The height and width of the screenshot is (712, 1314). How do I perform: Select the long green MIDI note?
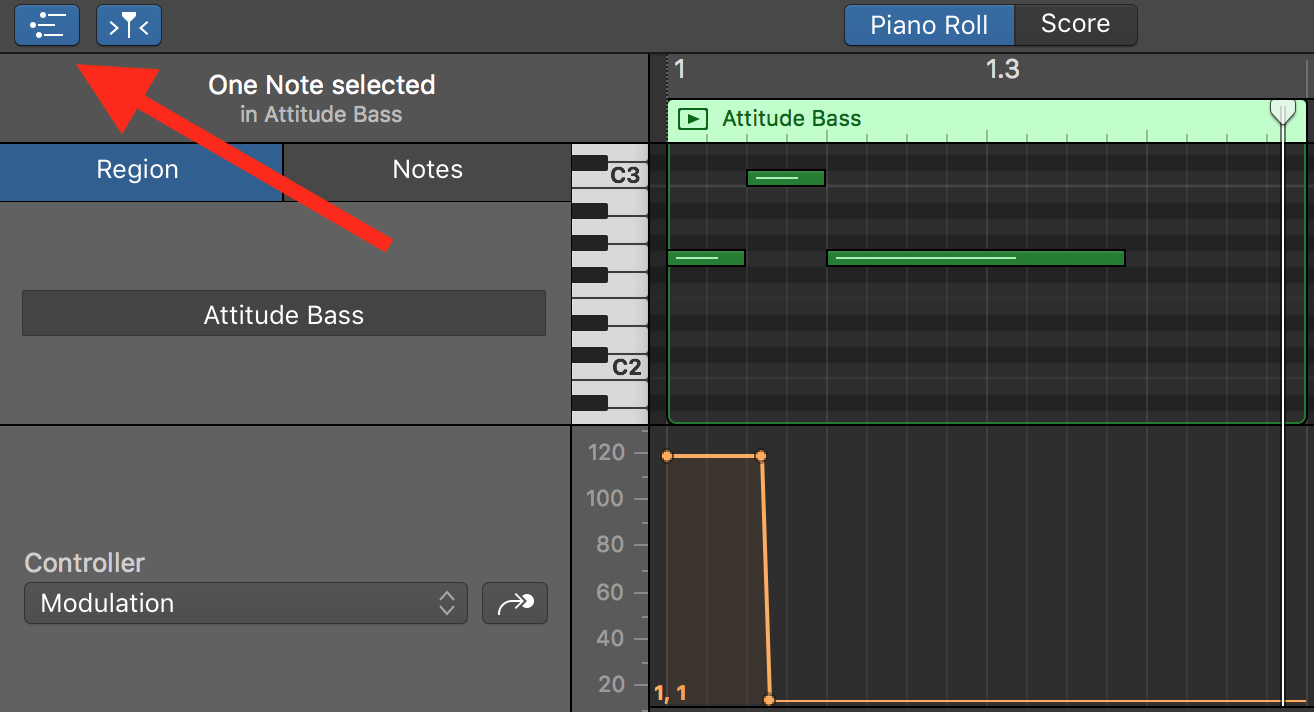[975, 258]
